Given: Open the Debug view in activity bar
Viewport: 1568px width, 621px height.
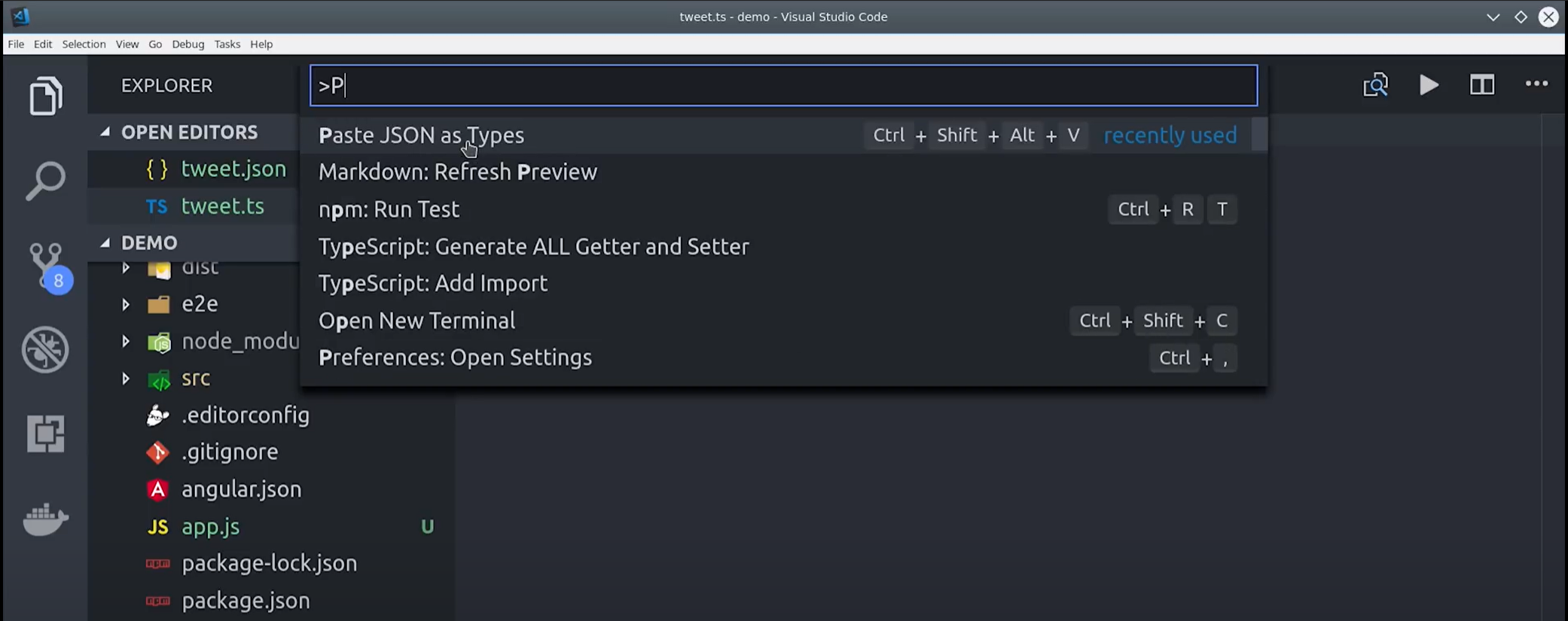Looking at the screenshot, I should pos(45,349).
